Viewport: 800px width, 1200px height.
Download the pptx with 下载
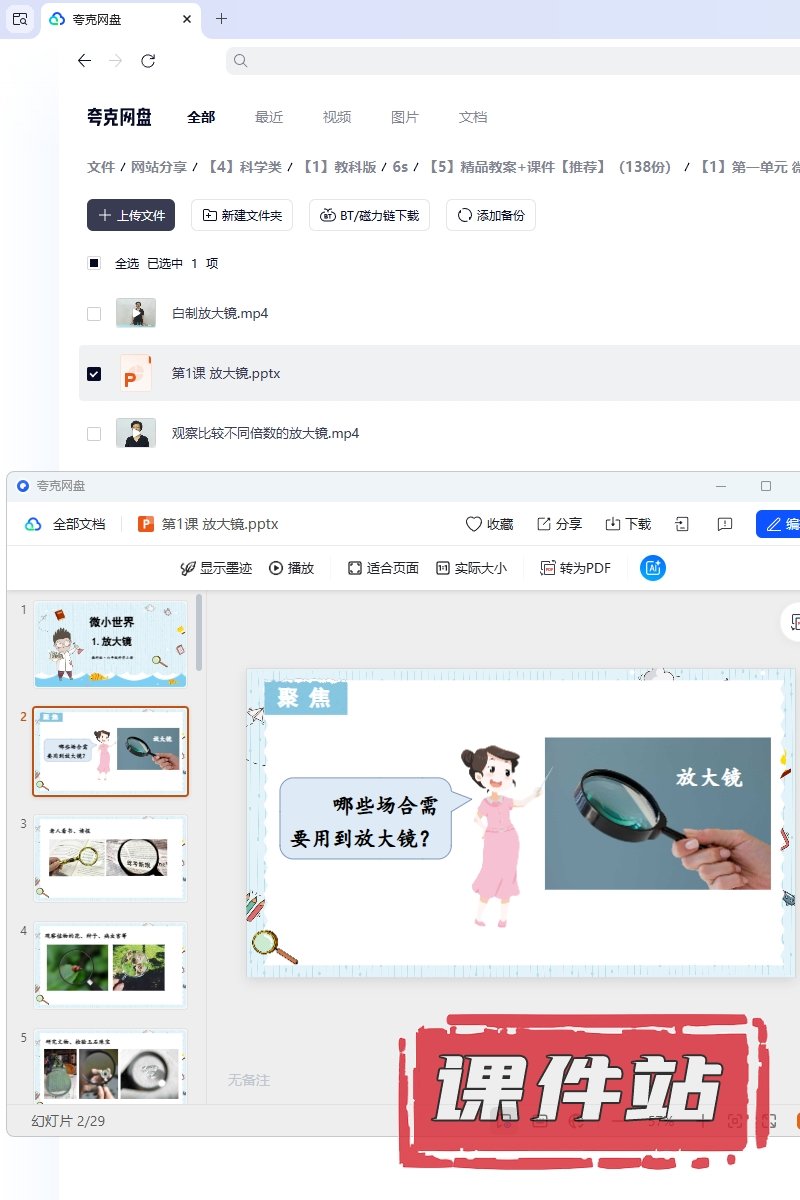pyautogui.click(x=627, y=524)
